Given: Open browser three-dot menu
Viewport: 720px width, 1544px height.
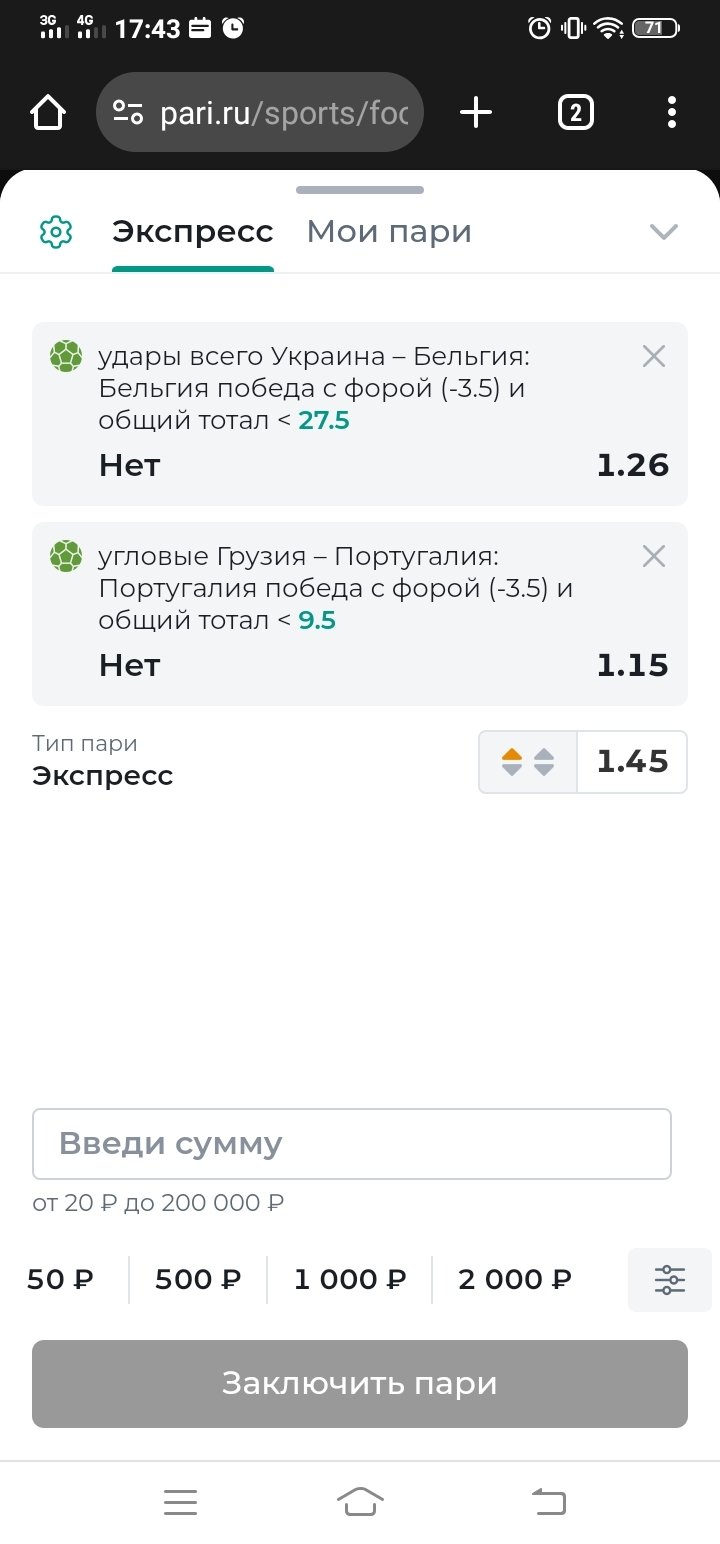Looking at the screenshot, I should [x=672, y=113].
